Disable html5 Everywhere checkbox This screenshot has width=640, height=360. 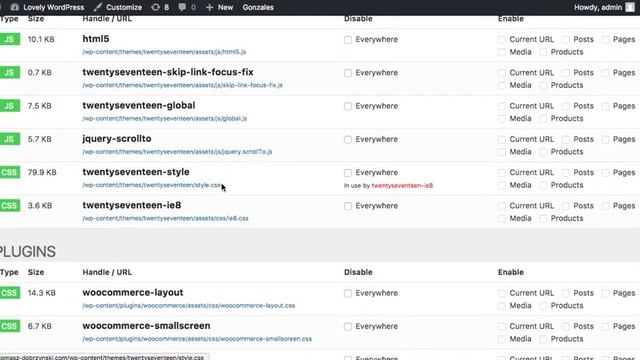pyautogui.click(x=348, y=40)
